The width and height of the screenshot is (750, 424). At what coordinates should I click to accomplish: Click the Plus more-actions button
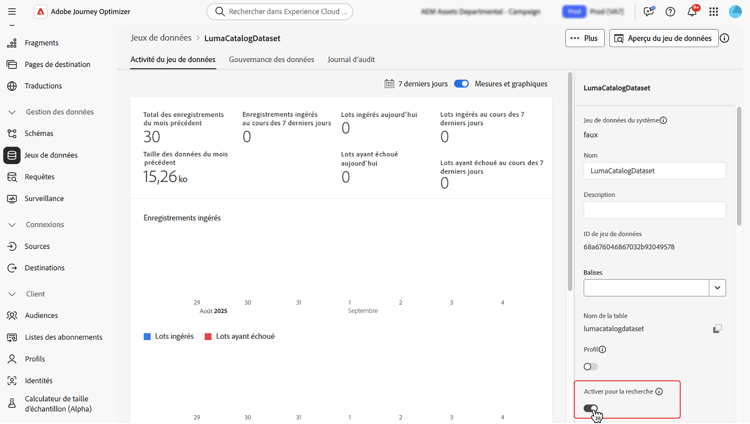pos(585,38)
